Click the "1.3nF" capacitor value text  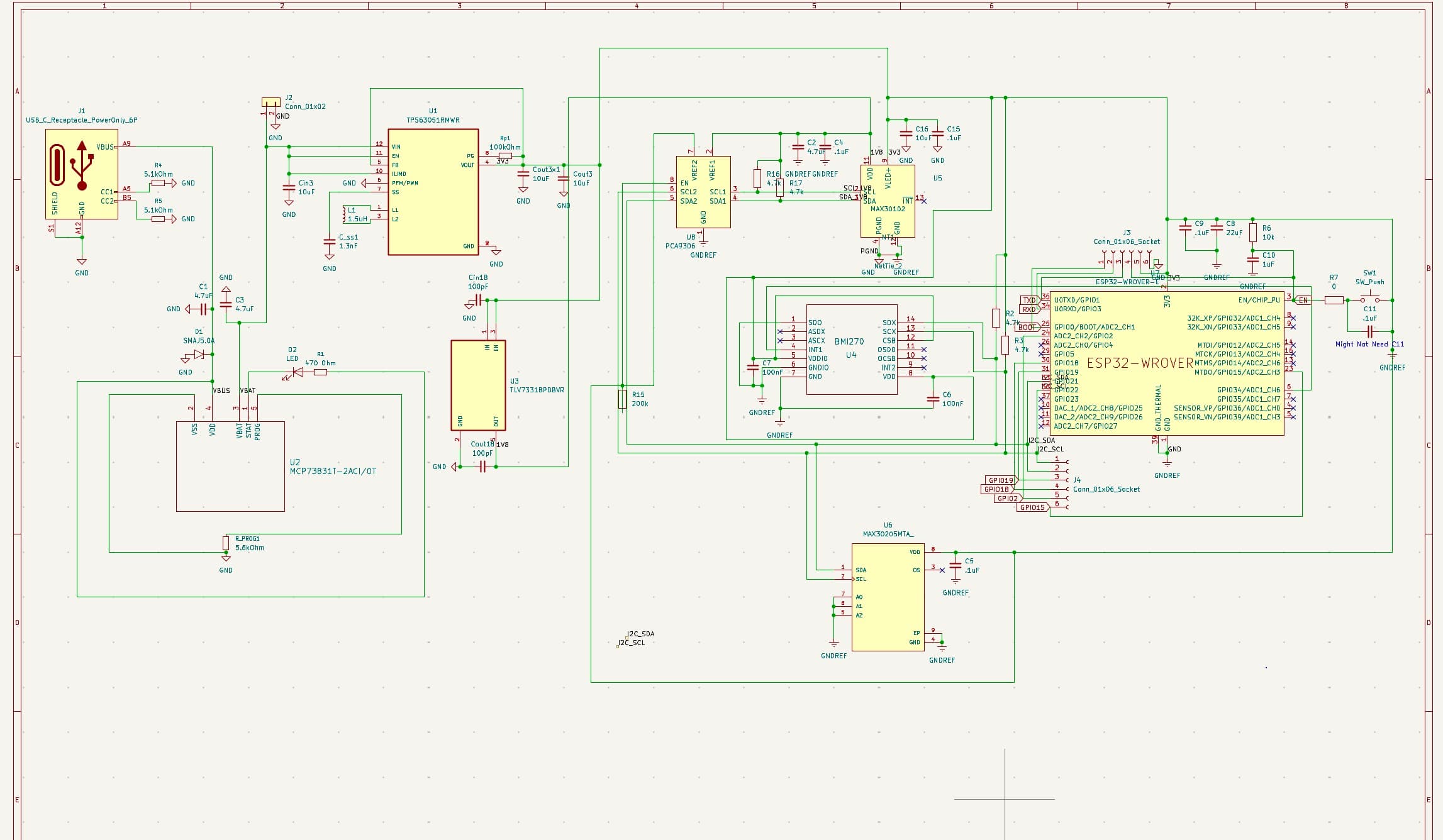pos(348,246)
